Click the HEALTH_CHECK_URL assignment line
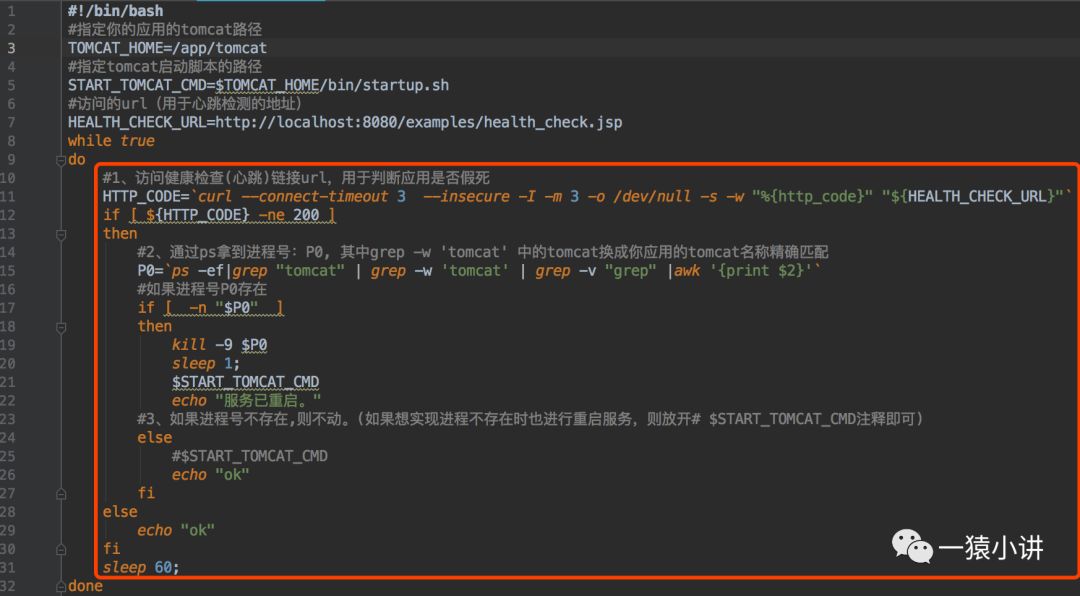 [x=345, y=123]
